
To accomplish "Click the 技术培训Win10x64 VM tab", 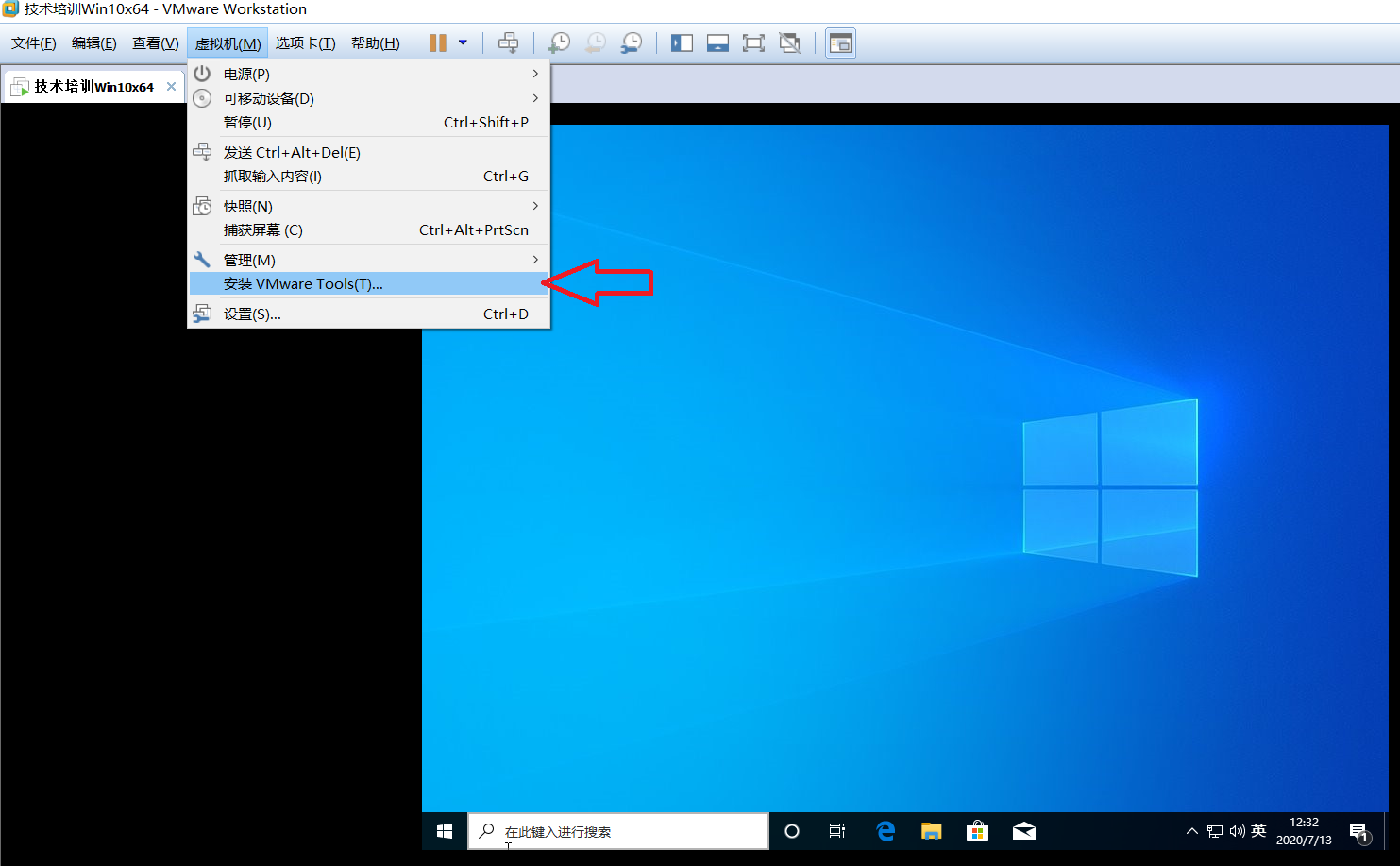I will click(93, 86).
